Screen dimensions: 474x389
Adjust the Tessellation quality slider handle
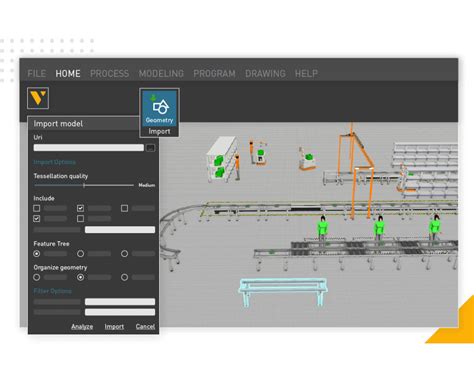pyautogui.click(x=84, y=185)
